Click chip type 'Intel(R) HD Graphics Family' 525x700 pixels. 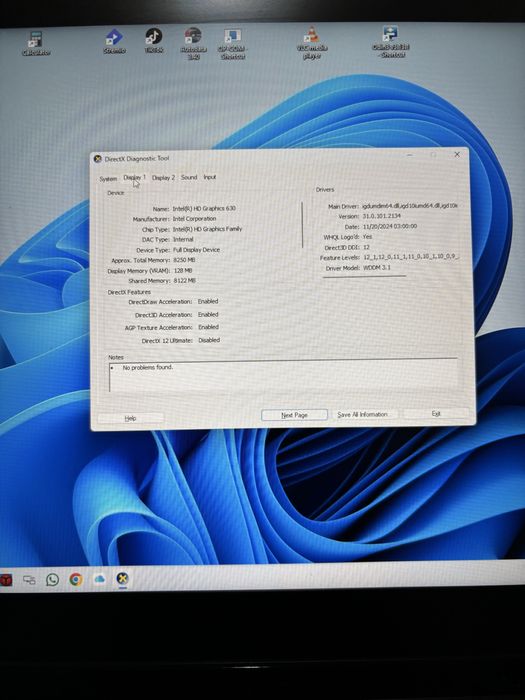coord(207,229)
